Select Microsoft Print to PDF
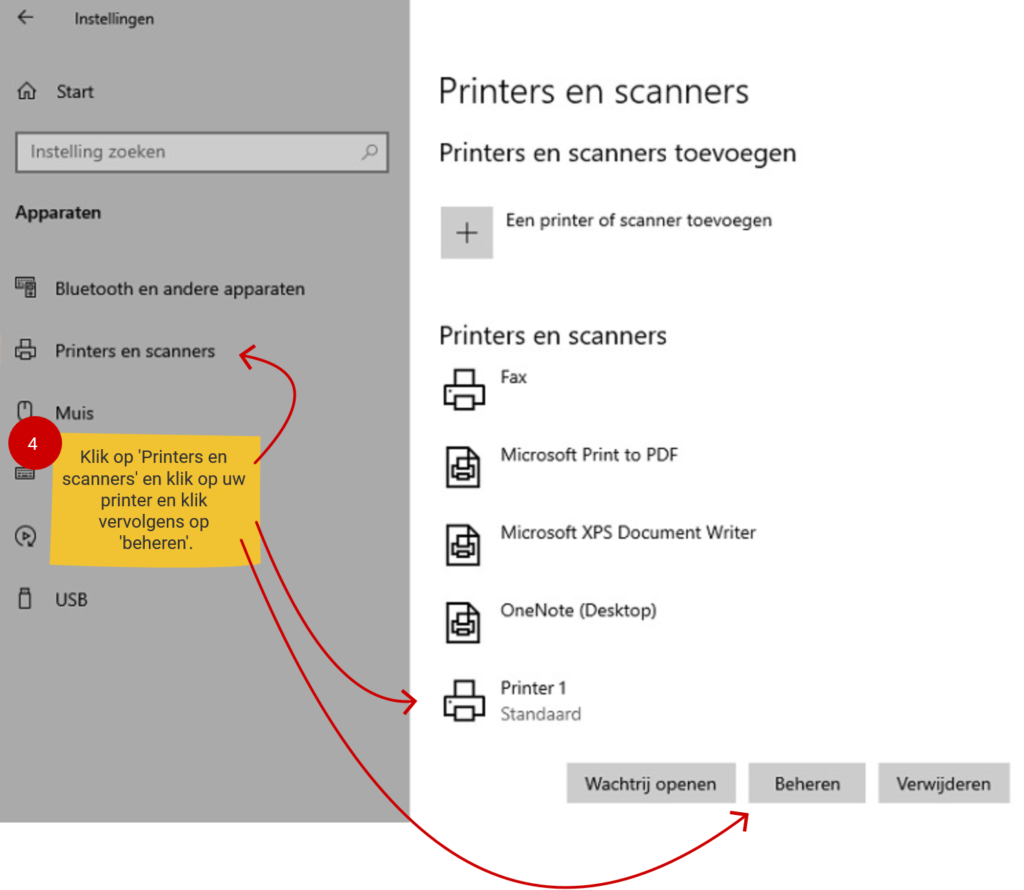The image size is (1024, 890). [588, 455]
